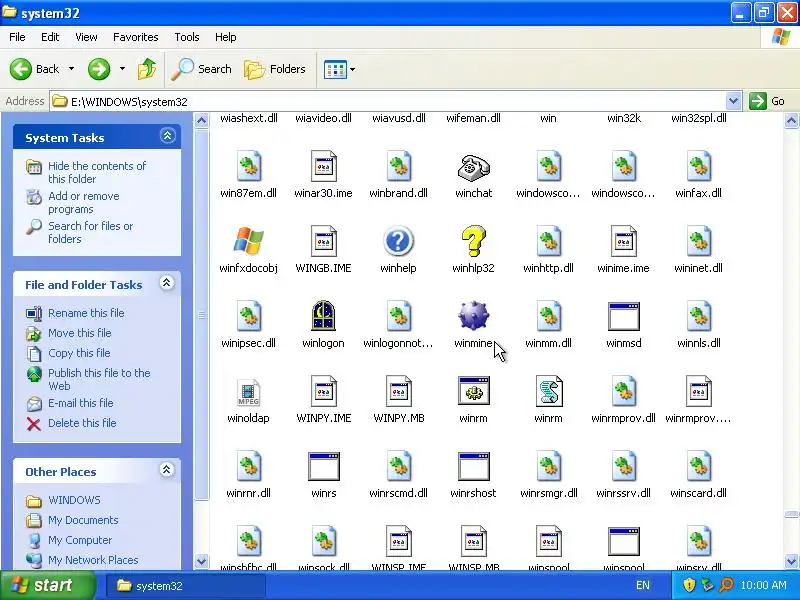Viewport: 800px width, 600px height.
Task: Select the wininet.dll file icon
Action: [x=698, y=241]
